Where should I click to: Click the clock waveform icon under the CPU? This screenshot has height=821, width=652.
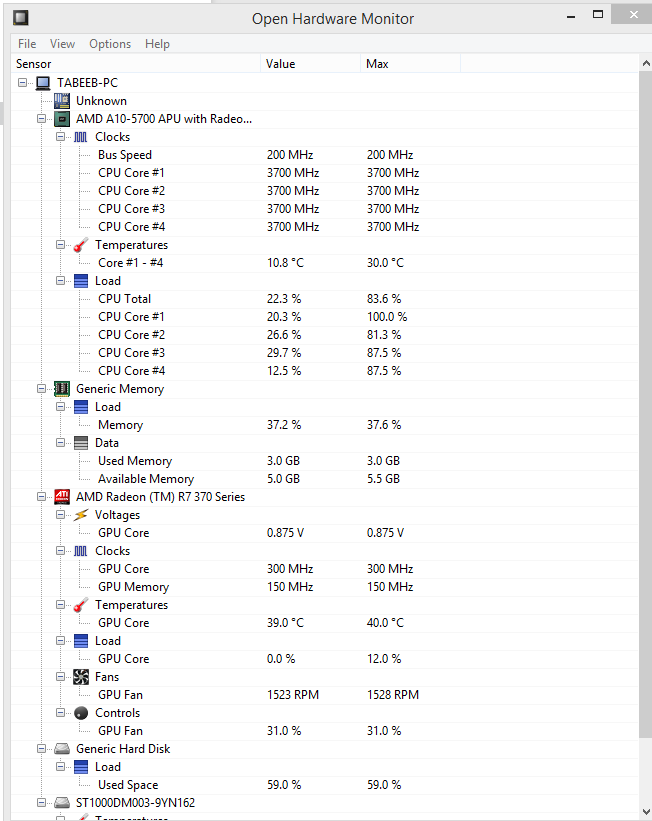[x=81, y=137]
